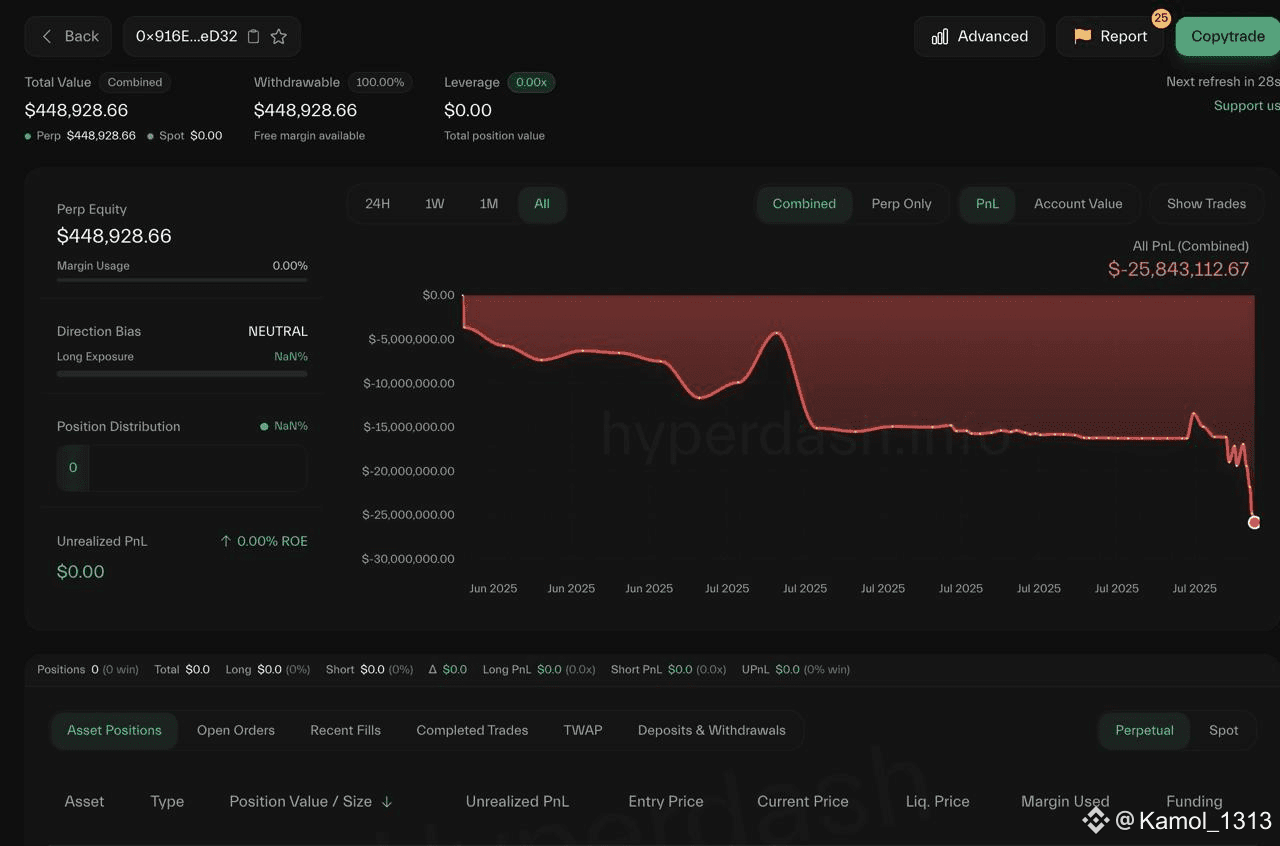Click the sort arrow beside Position Value / Size
1280x846 pixels.
tap(387, 802)
